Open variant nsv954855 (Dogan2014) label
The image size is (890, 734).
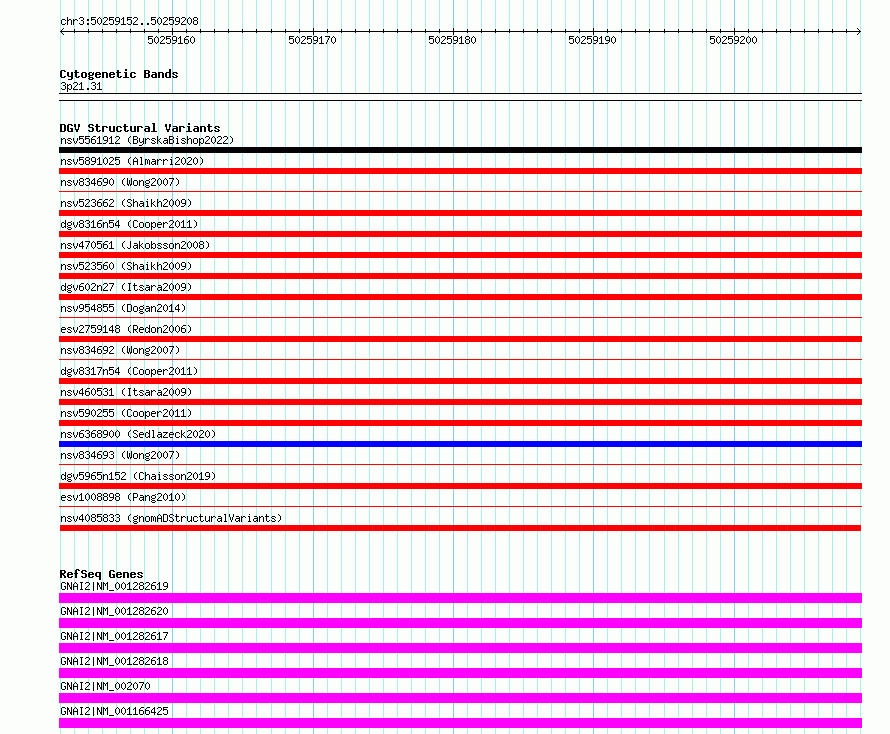[123, 308]
